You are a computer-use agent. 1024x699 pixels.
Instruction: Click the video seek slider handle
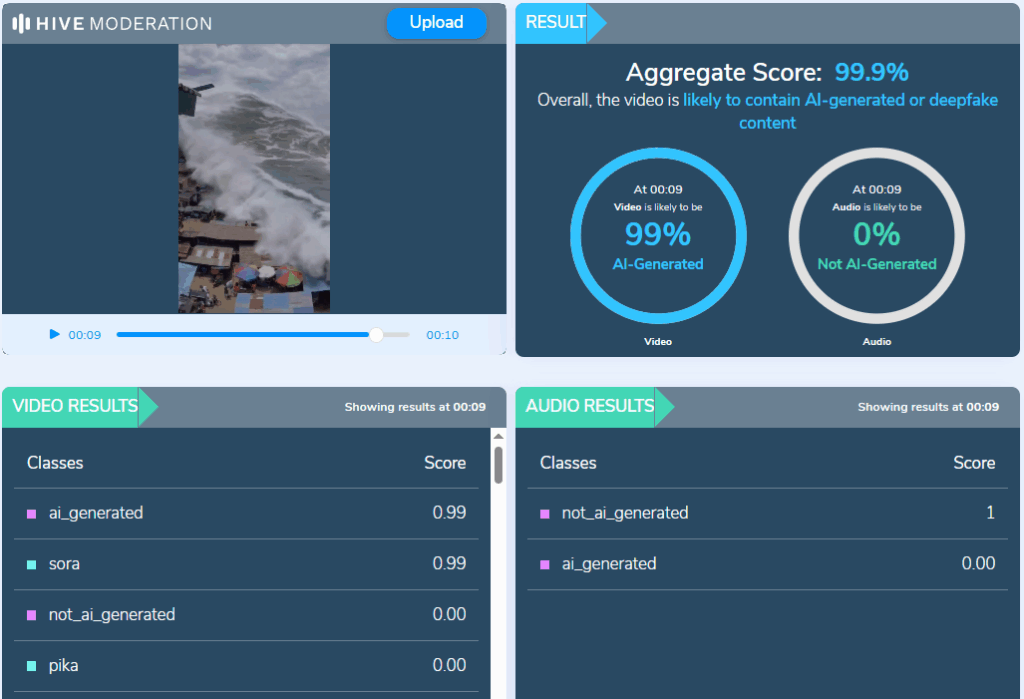(376, 335)
